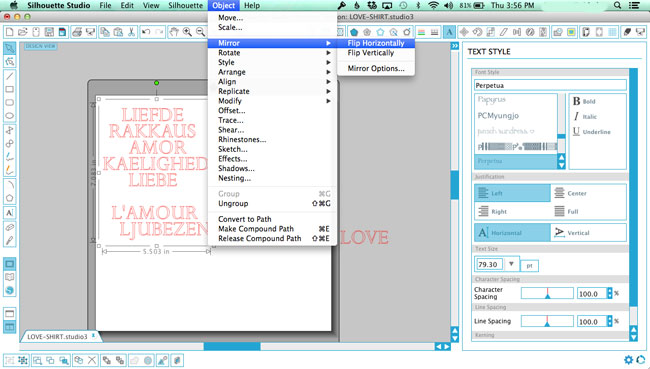
Task: Select the Line drawing tool
Action: click(x=10, y=76)
